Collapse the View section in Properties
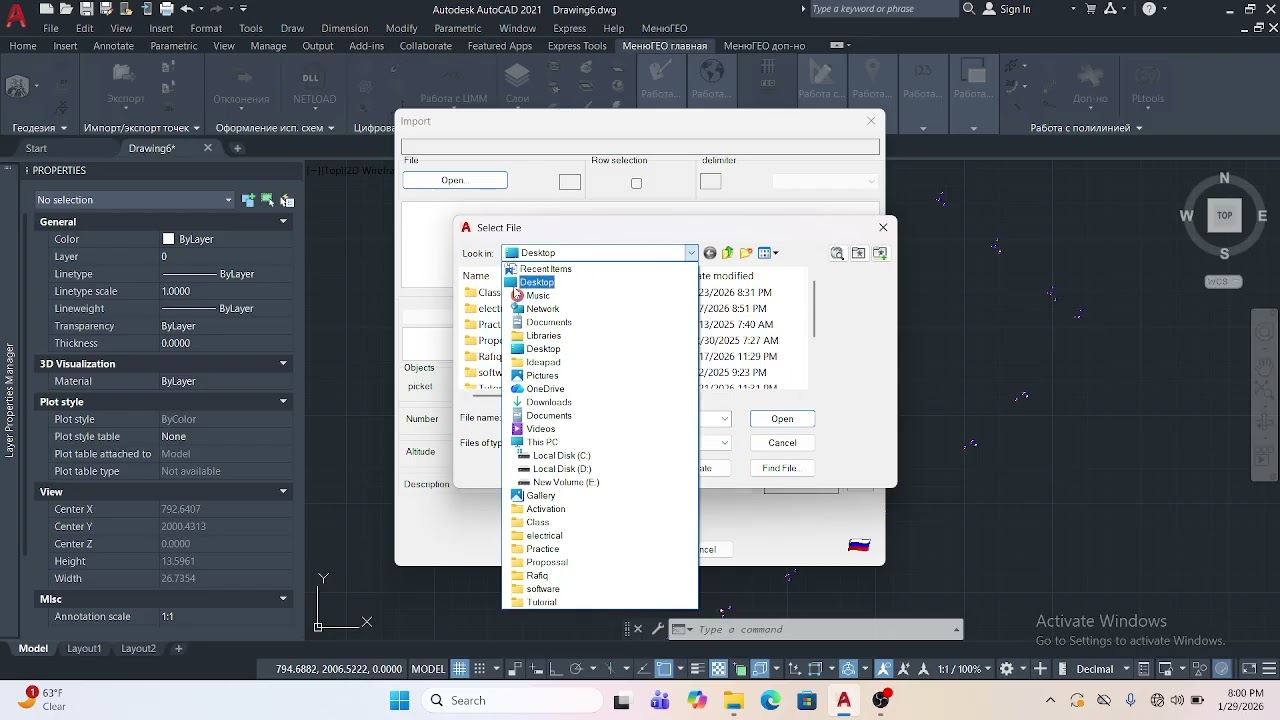Image resolution: width=1280 pixels, height=720 pixels. pyautogui.click(x=283, y=492)
